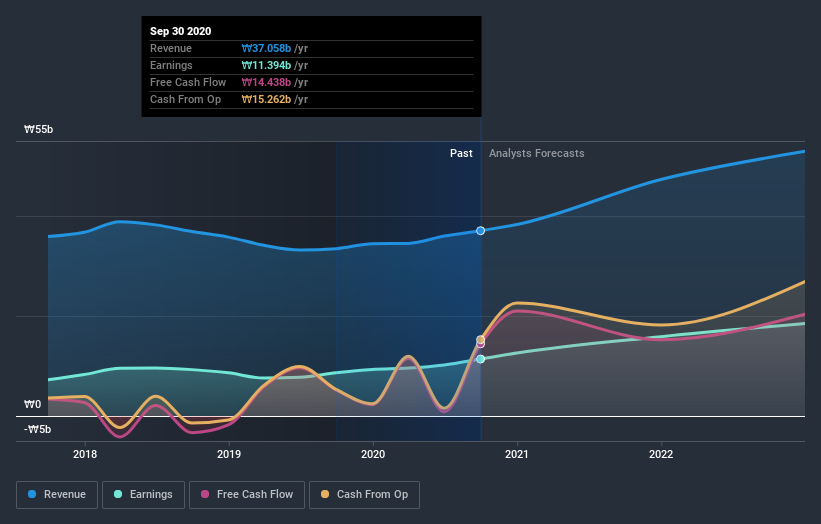The height and width of the screenshot is (524, 821).
Task: Select the 2019 x-axis label
Action: click(229, 454)
